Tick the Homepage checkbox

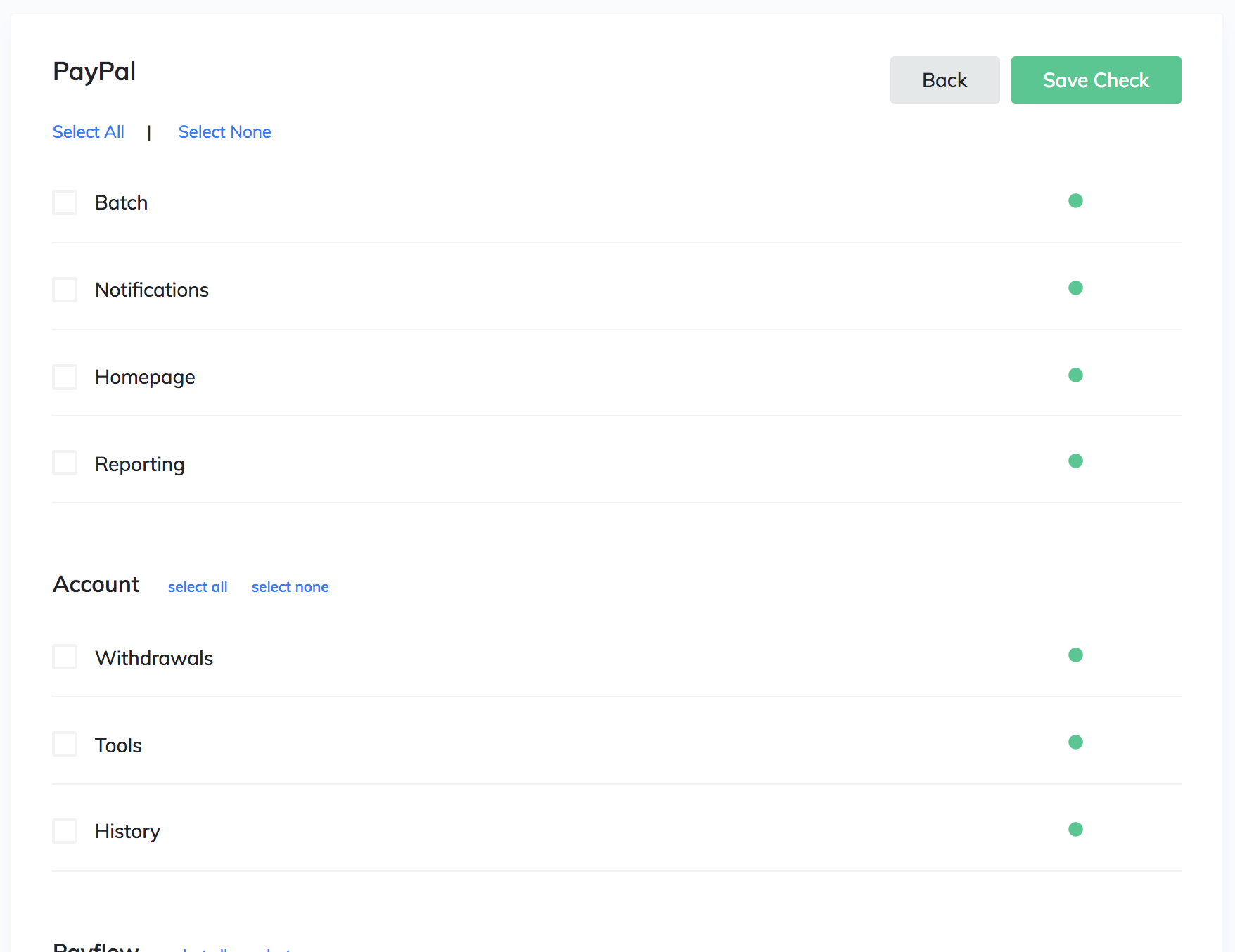click(x=65, y=377)
